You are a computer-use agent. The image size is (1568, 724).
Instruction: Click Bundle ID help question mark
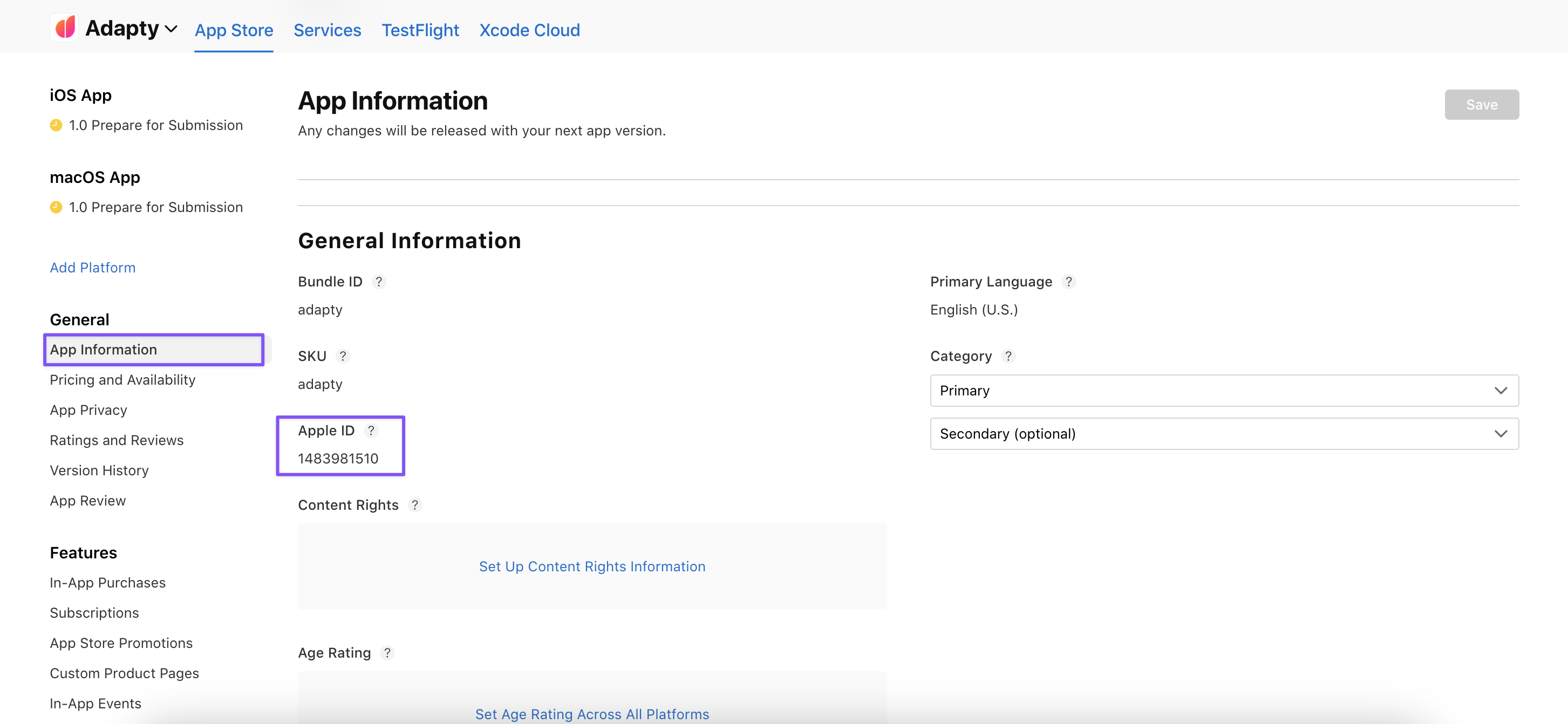tap(379, 282)
